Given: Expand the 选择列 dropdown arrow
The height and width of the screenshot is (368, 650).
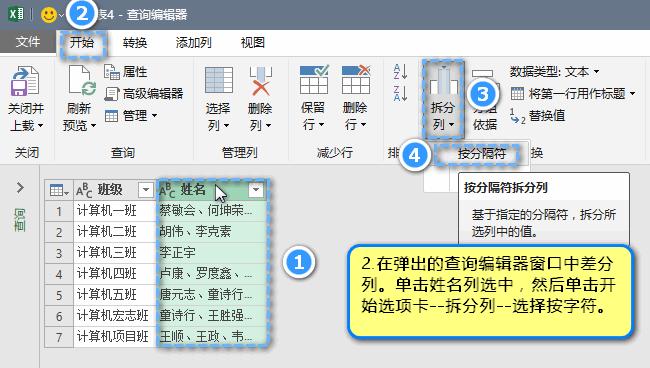Looking at the screenshot, I should point(226,126).
